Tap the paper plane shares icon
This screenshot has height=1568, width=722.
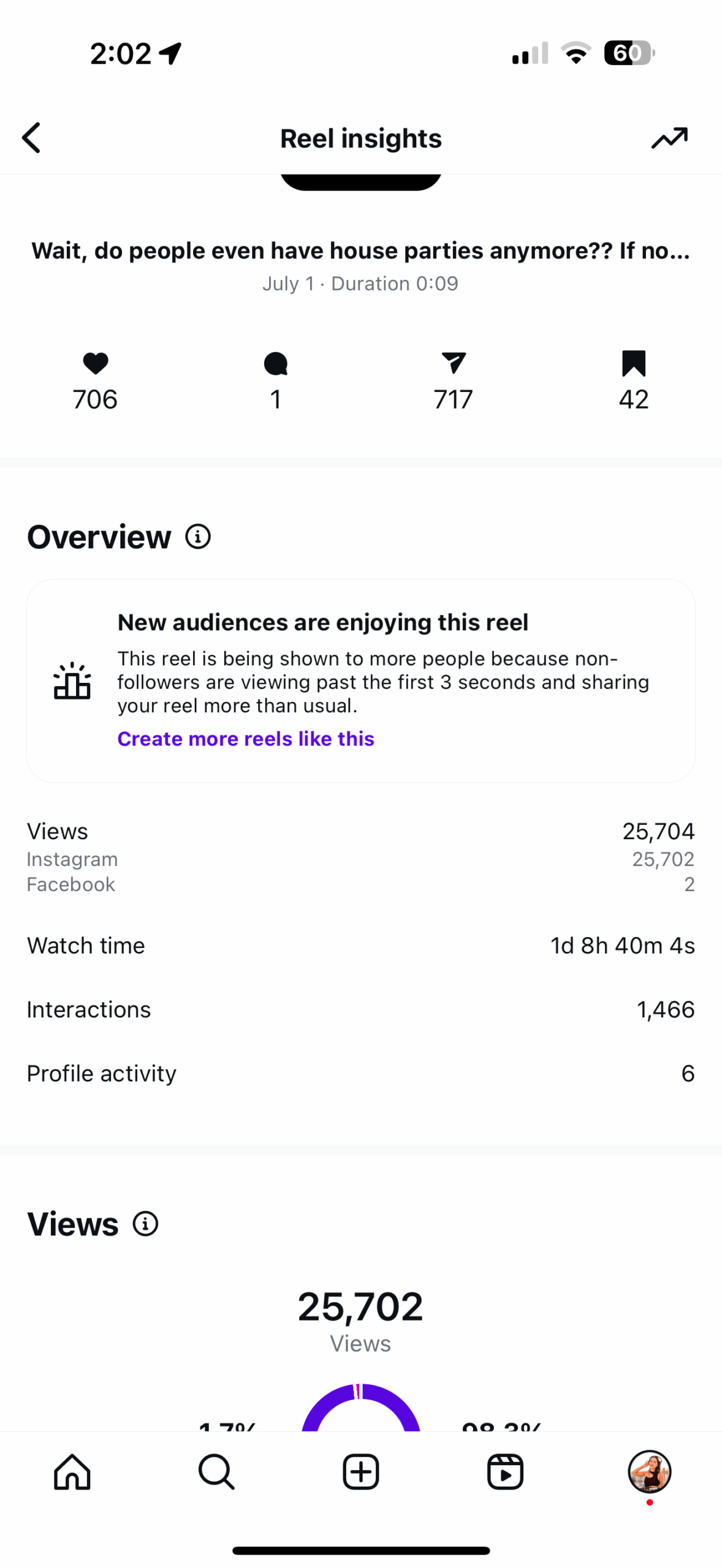point(453,363)
